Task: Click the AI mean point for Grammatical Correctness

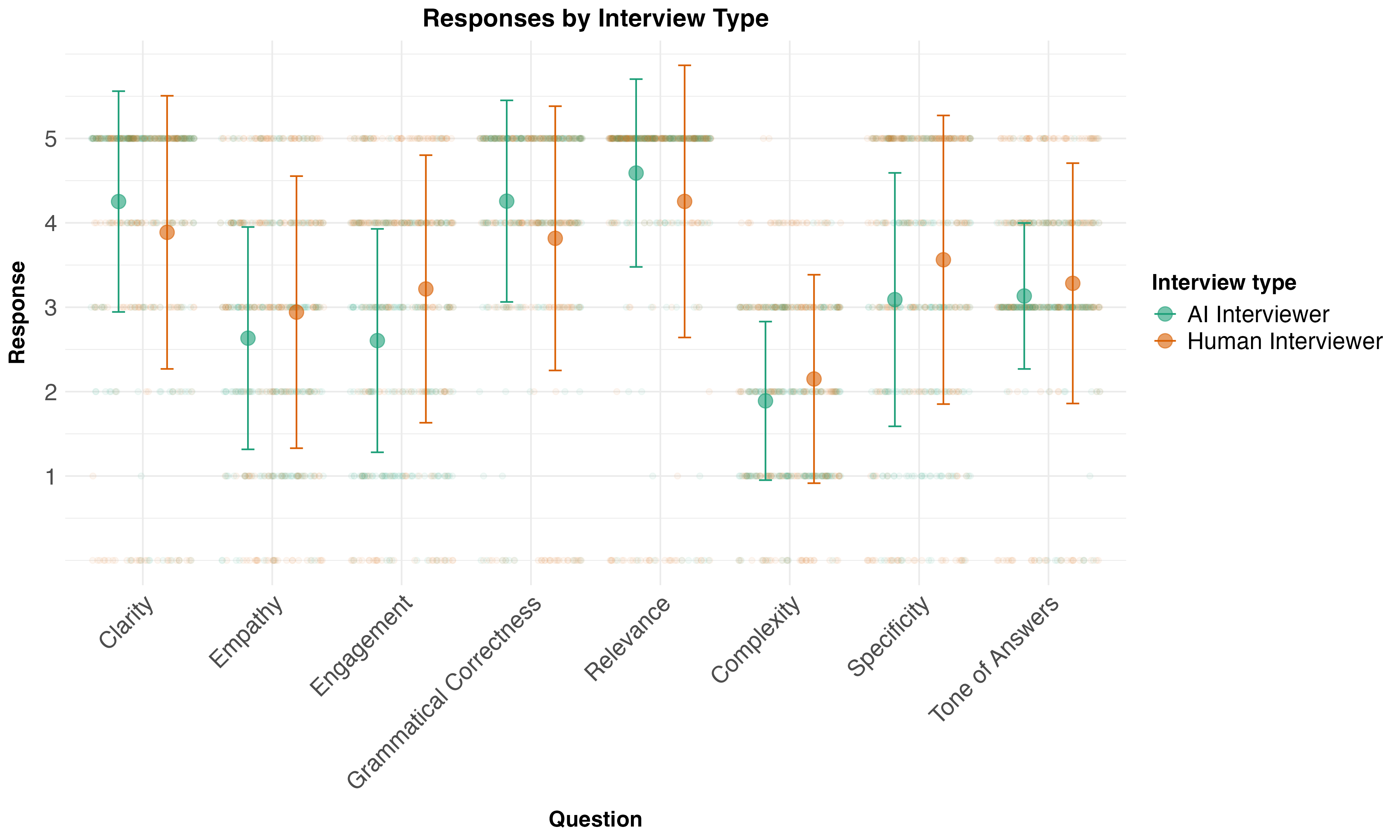Action: coord(507,201)
